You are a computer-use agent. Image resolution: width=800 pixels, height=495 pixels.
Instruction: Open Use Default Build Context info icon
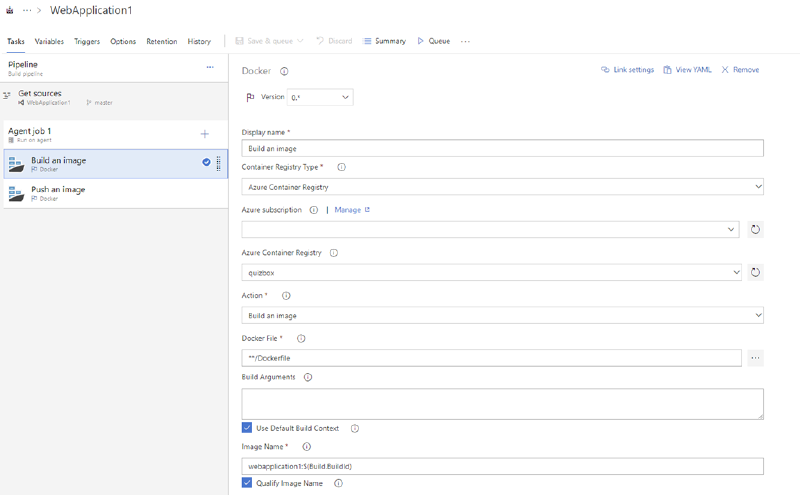pos(355,428)
